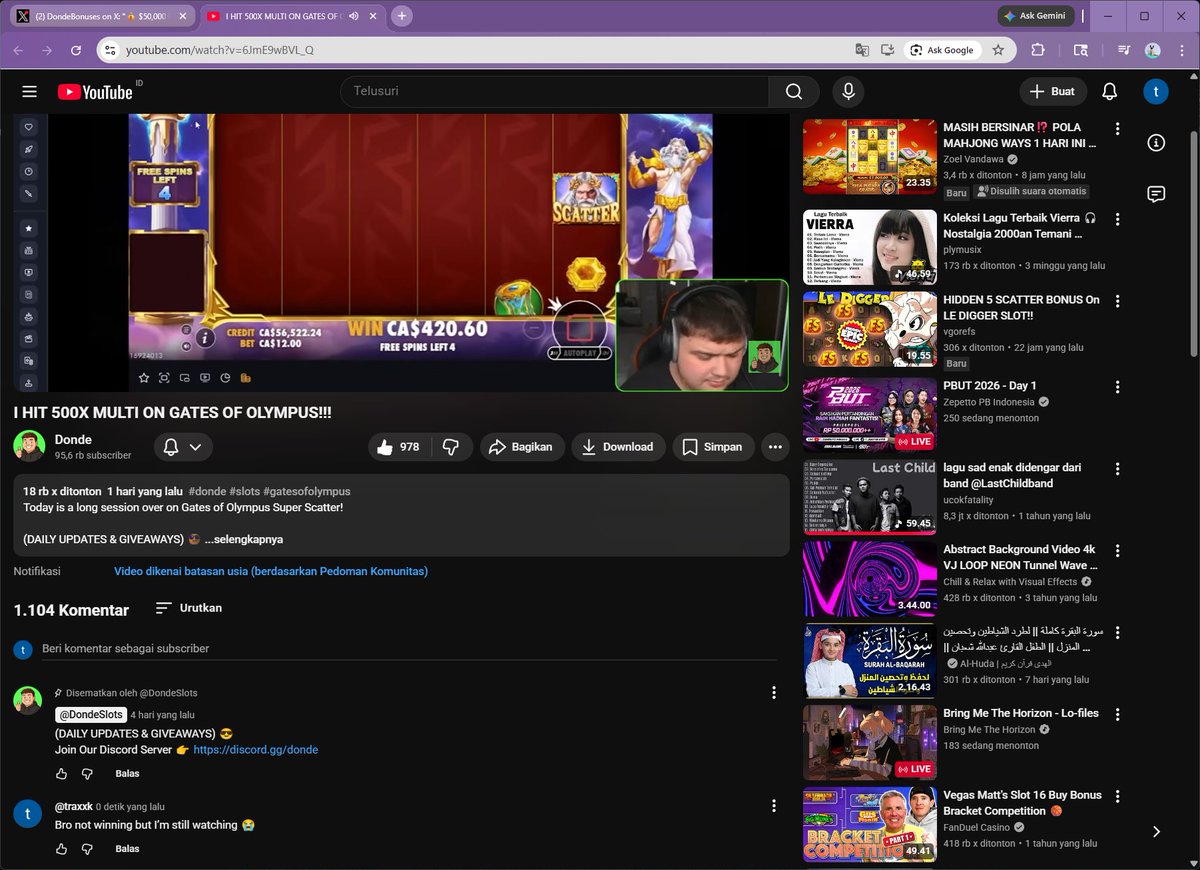Open the Urutkan sort comments menu
The height and width of the screenshot is (870, 1200).
click(189, 608)
